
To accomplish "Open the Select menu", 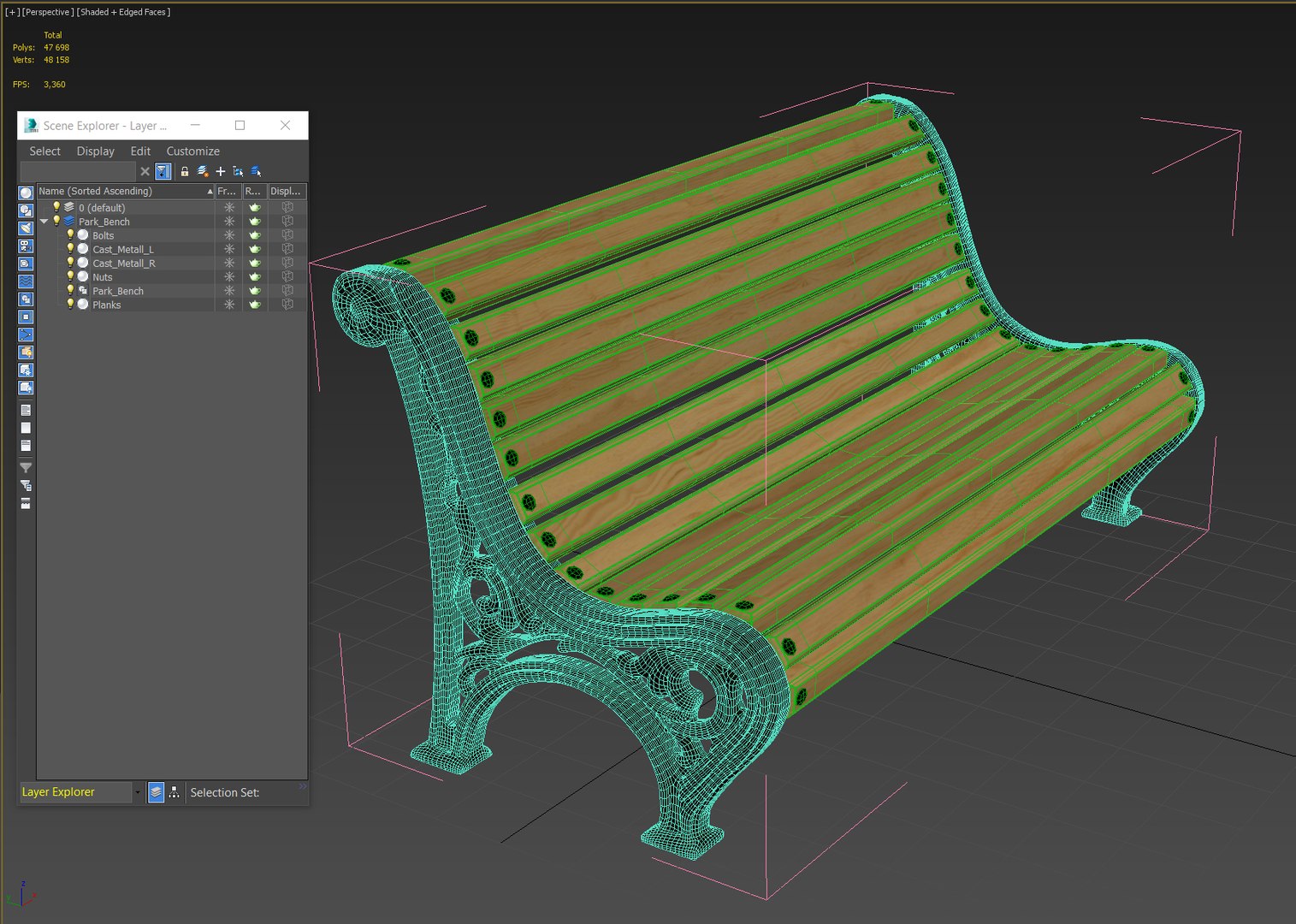I will point(44,151).
